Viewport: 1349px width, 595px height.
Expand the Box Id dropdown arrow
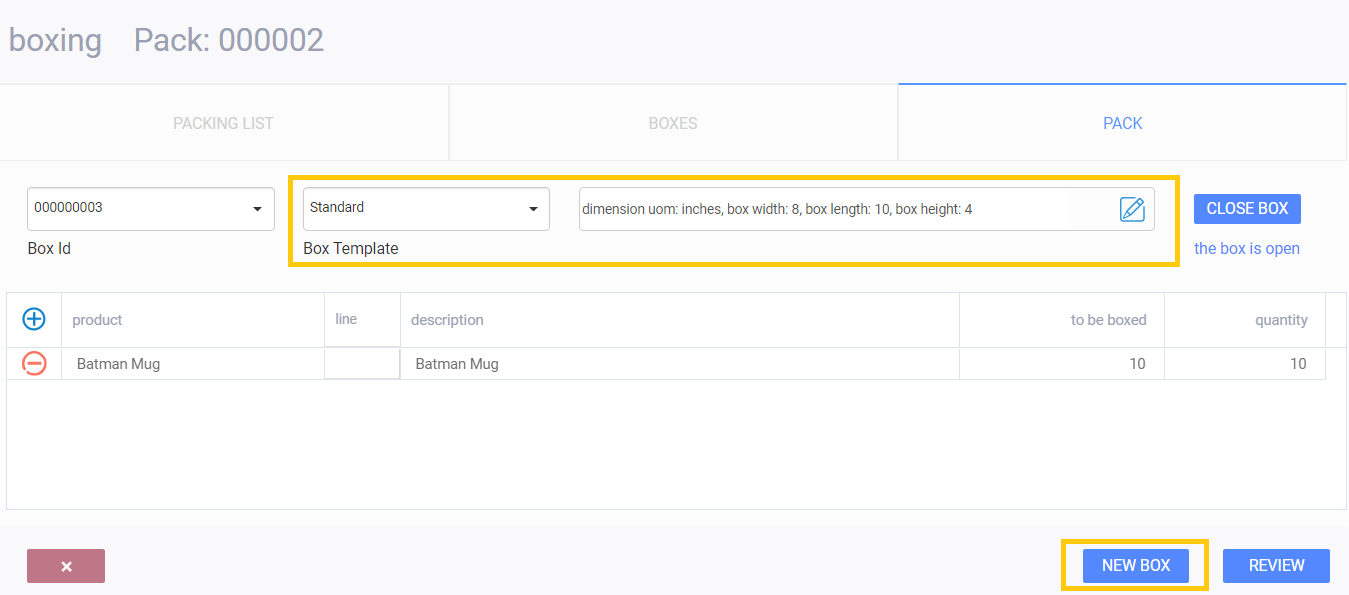coord(257,209)
